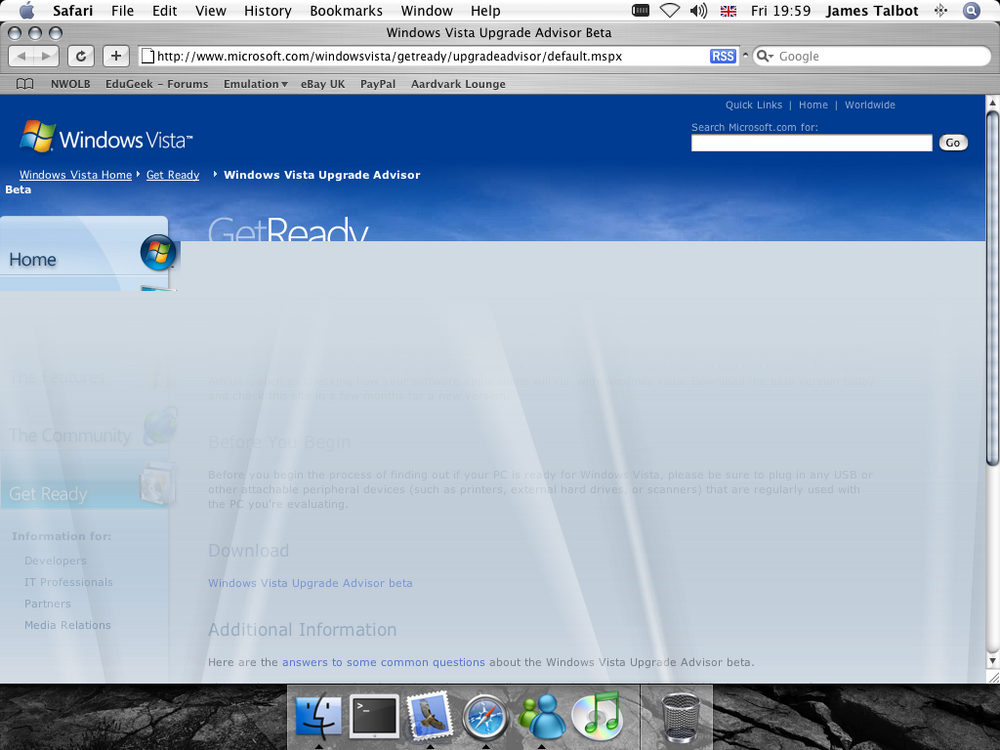
Task: Add a bookmark with the plus button
Action: [x=116, y=56]
